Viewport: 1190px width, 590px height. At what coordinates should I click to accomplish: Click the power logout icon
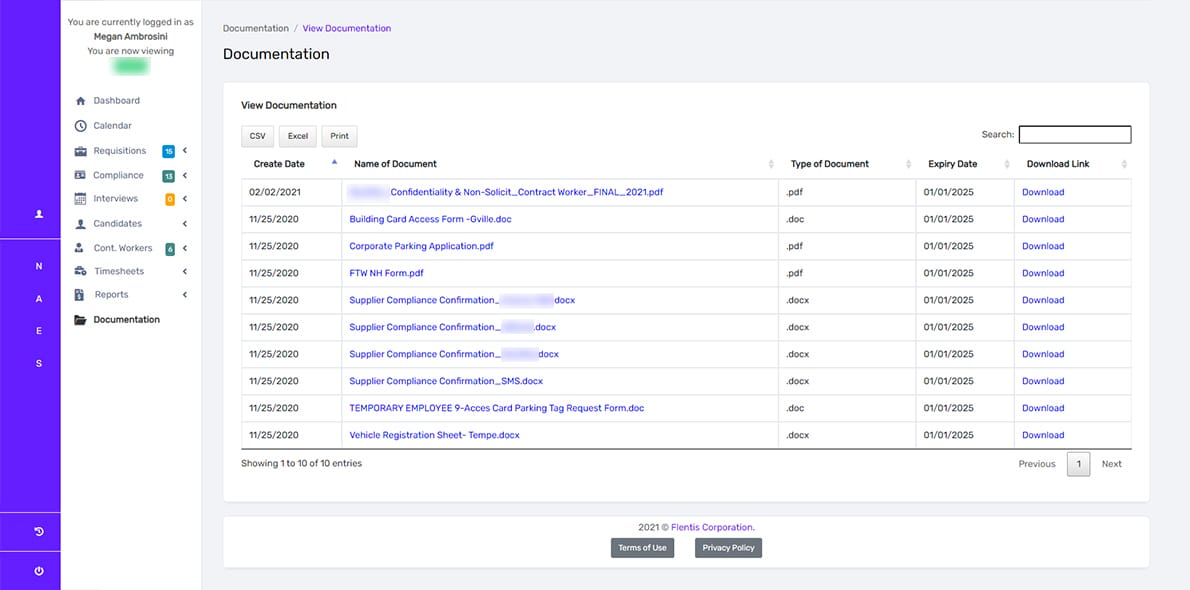coord(39,571)
